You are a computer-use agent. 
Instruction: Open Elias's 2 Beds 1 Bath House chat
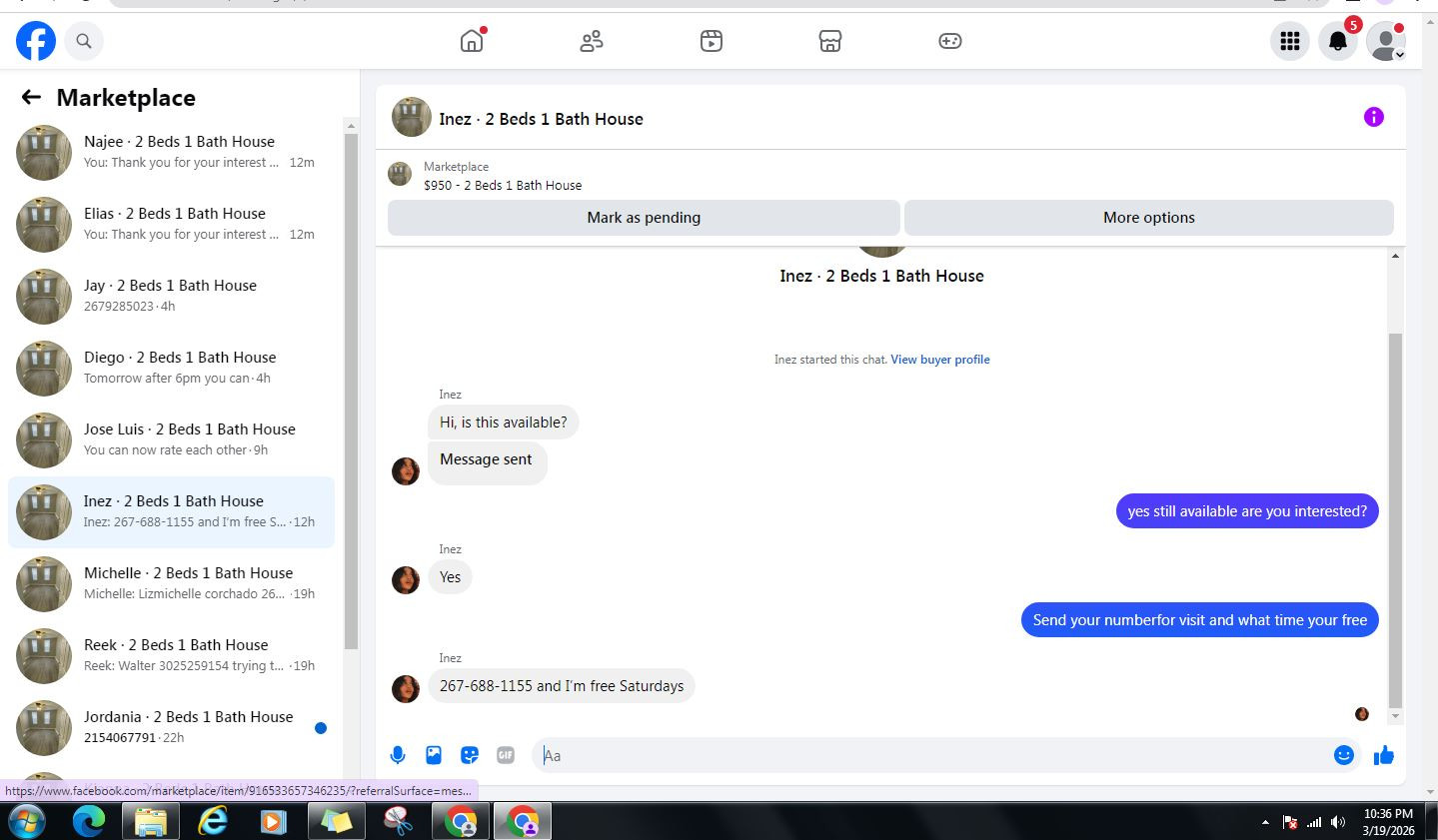[172, 225]
